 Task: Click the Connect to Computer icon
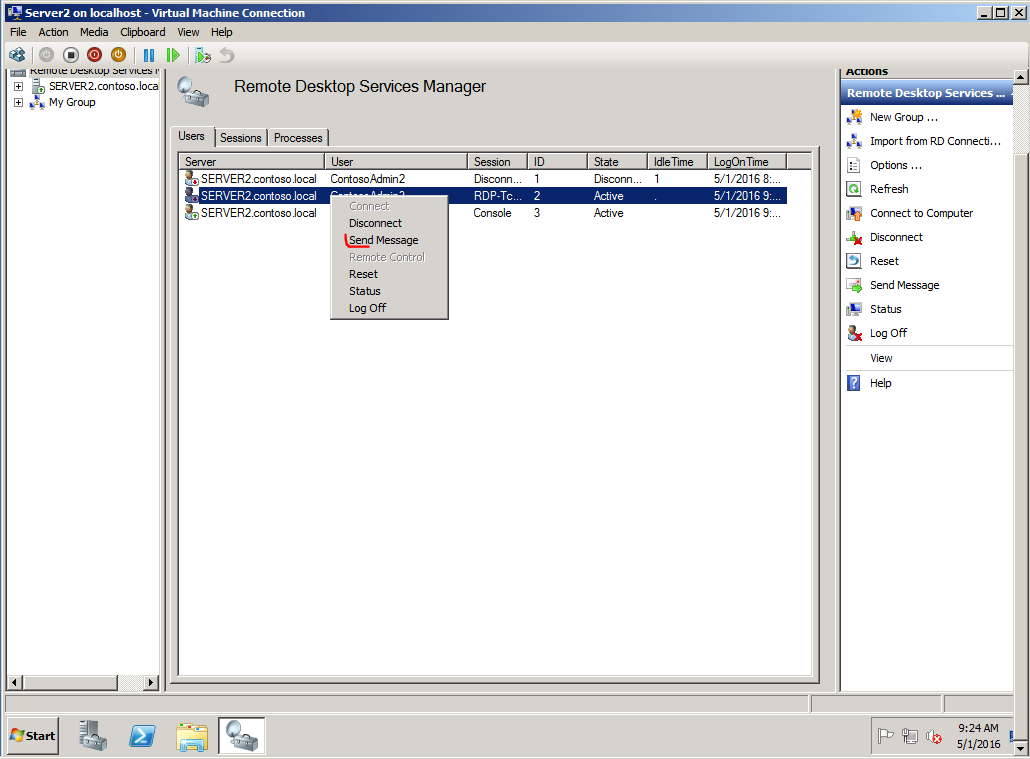[x=854, y=213]
